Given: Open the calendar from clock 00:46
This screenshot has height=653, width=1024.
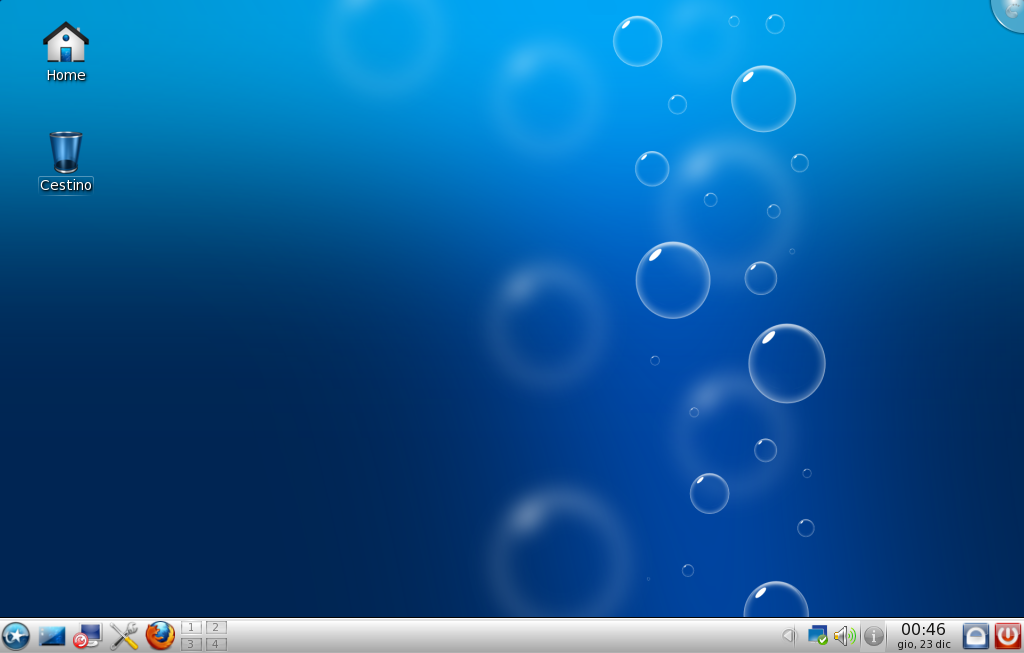Looking at the screenshot, I should pyautogui.click(x=923, y=635).
